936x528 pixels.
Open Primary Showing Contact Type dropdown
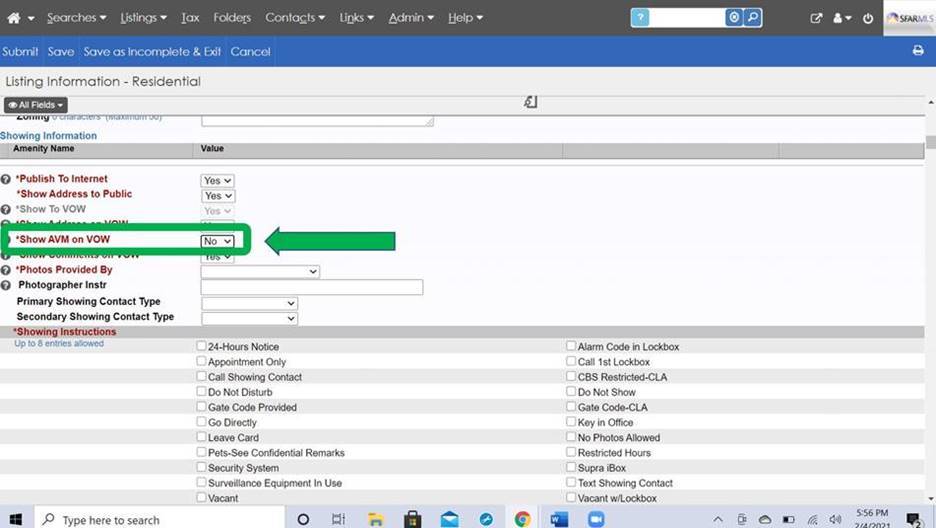point(249,303)
